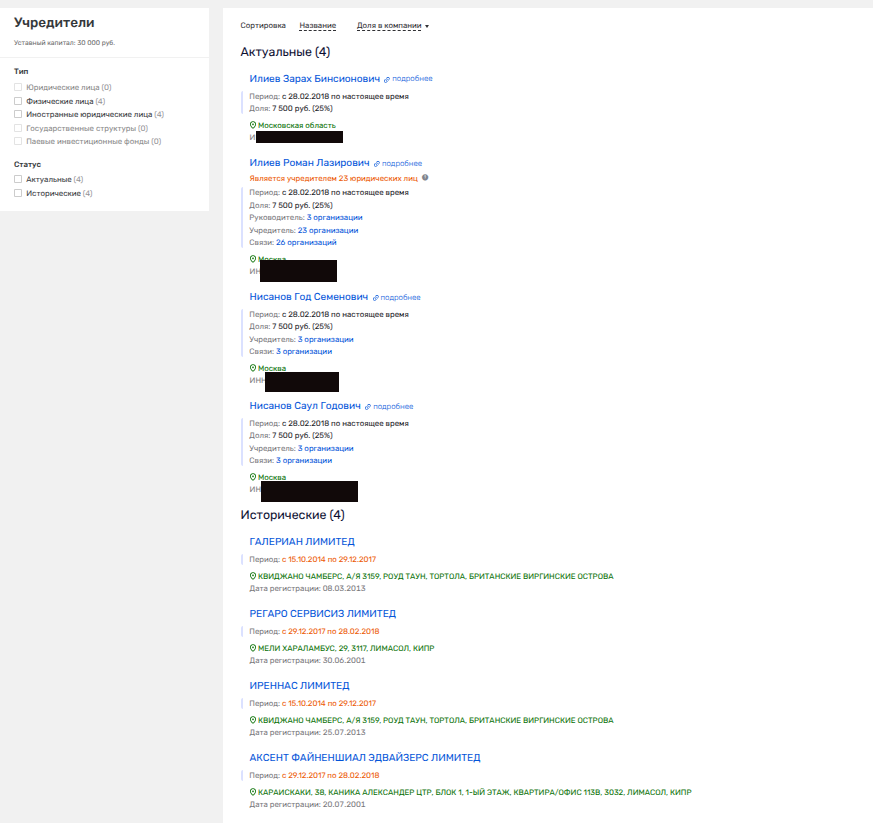The image size is (873, 823).
Task: Tick the Исторические status checkbox
Action: [18, 193]
